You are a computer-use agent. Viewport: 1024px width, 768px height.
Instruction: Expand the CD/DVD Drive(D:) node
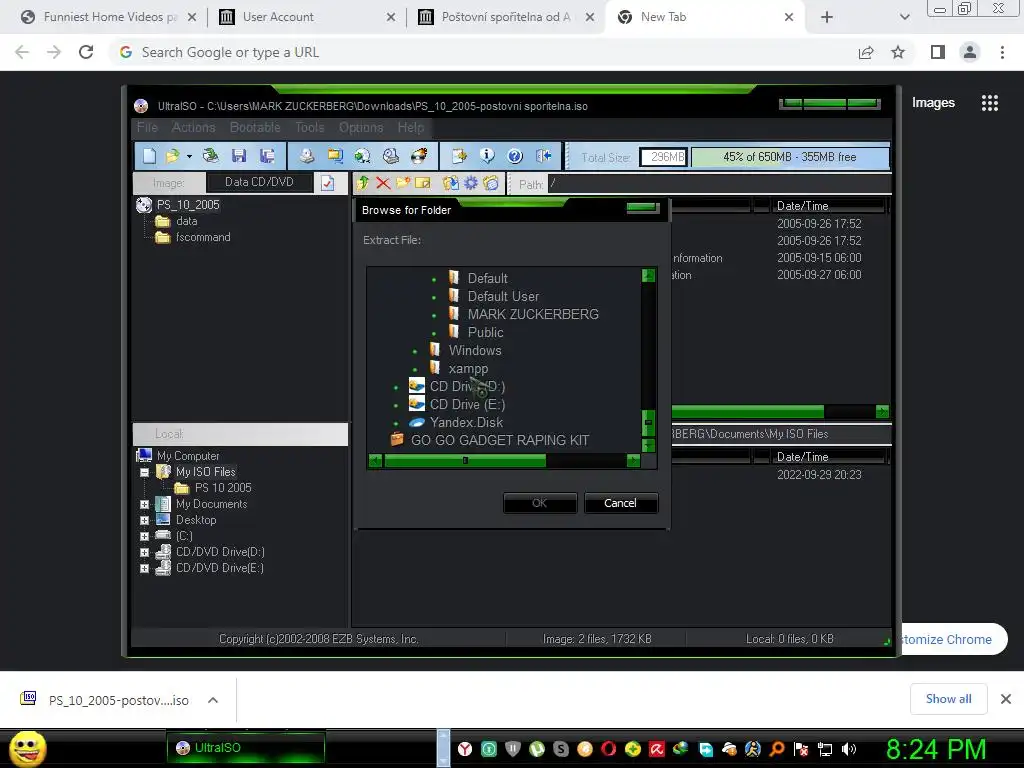pyautogui.click(x=144, y=552)
